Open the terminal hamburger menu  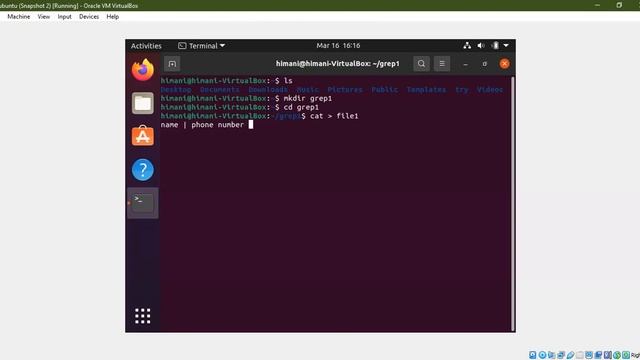point(442,64)
